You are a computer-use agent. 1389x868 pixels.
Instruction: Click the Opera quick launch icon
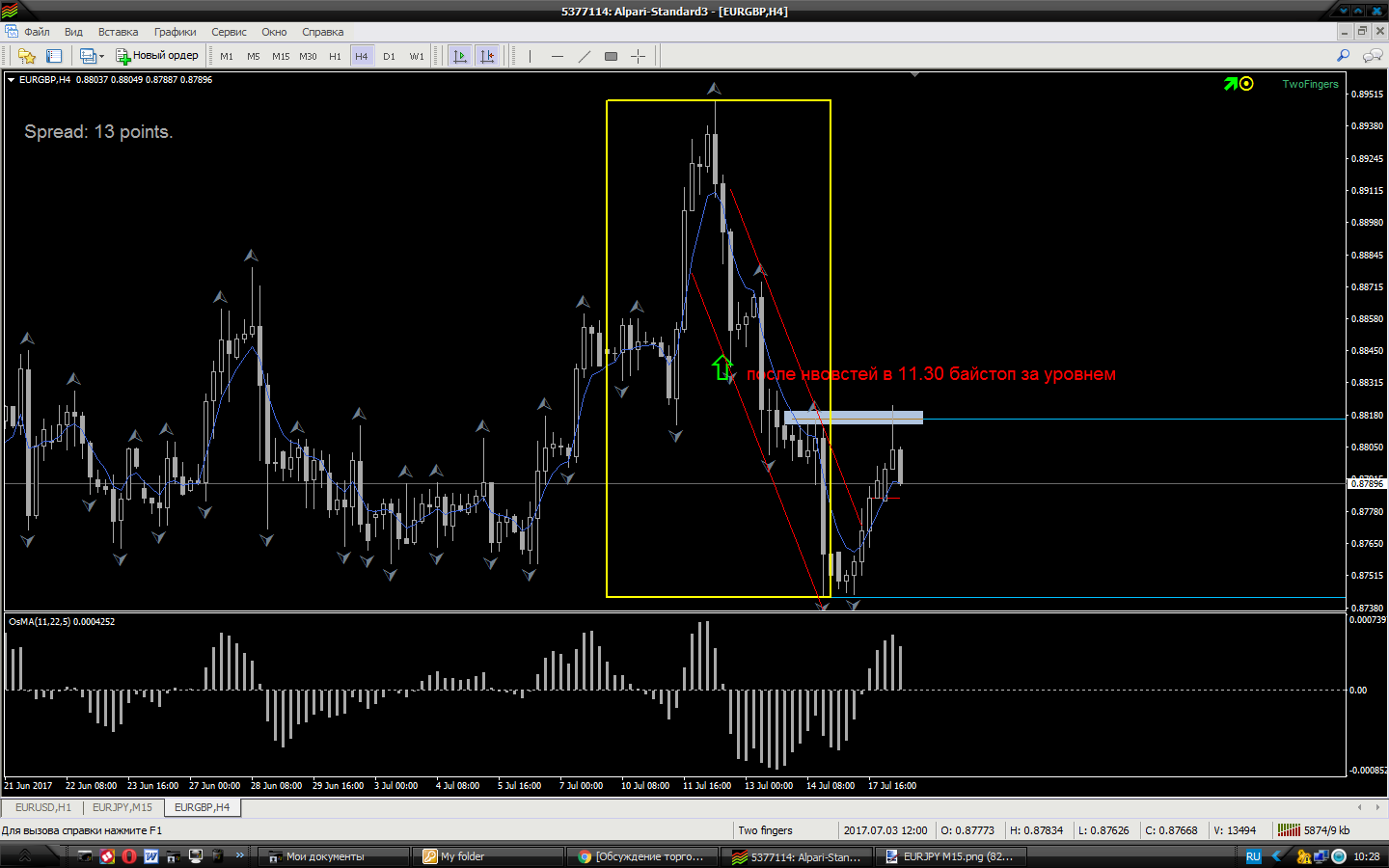(129, 856)
